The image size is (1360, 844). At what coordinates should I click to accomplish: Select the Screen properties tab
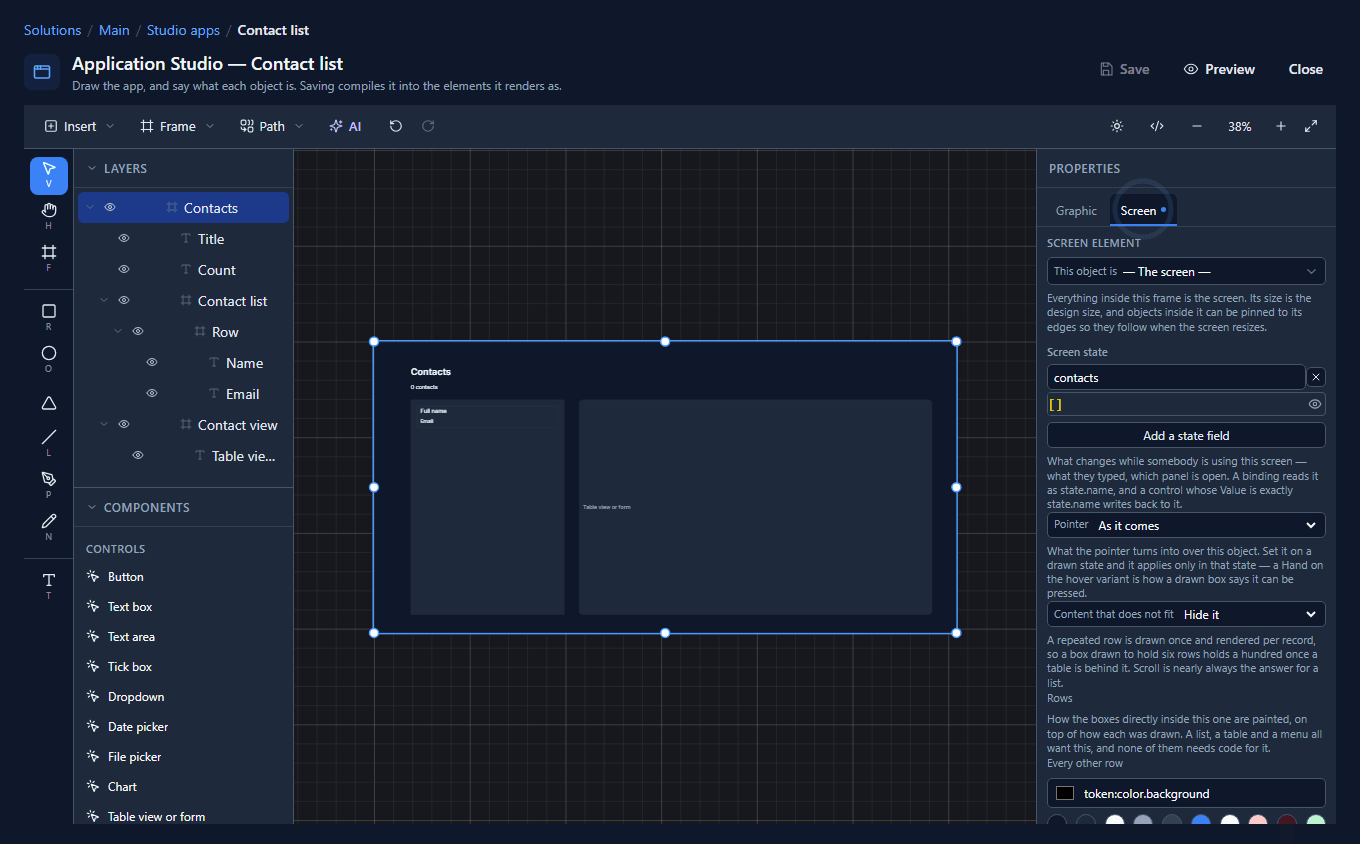click(x=1143, y=211)
